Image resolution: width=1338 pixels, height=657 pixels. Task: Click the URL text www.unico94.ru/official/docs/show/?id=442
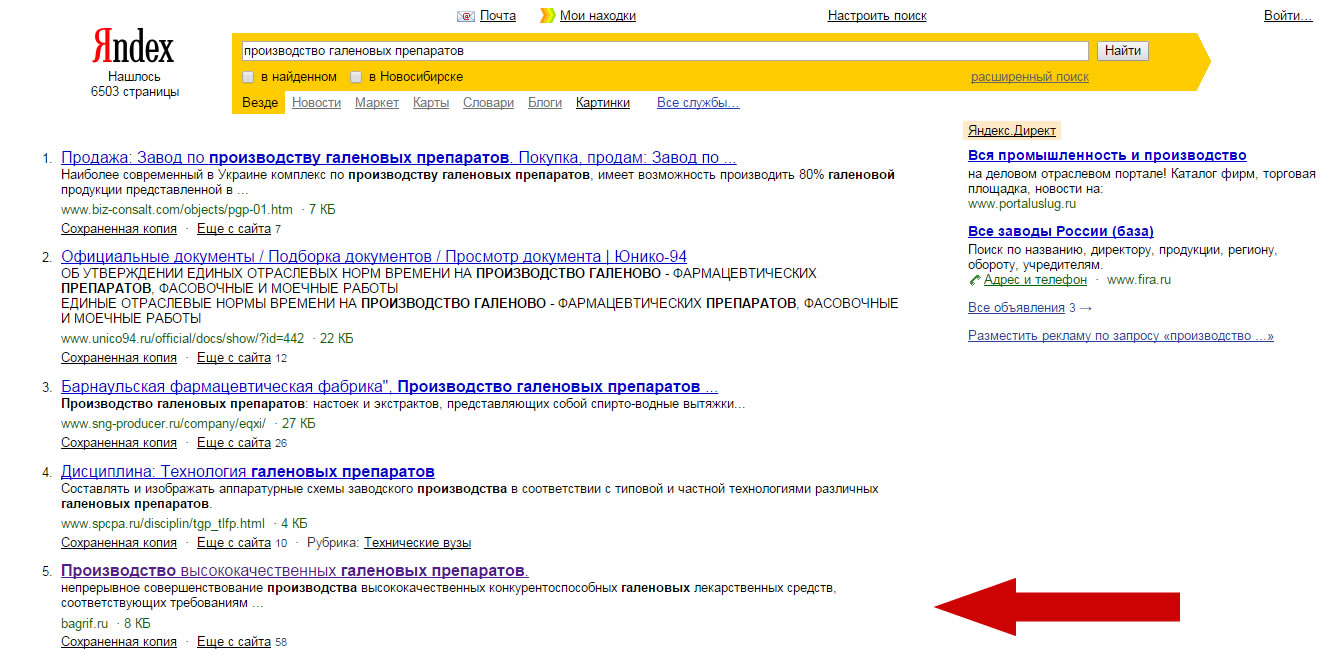pos(183,339)
